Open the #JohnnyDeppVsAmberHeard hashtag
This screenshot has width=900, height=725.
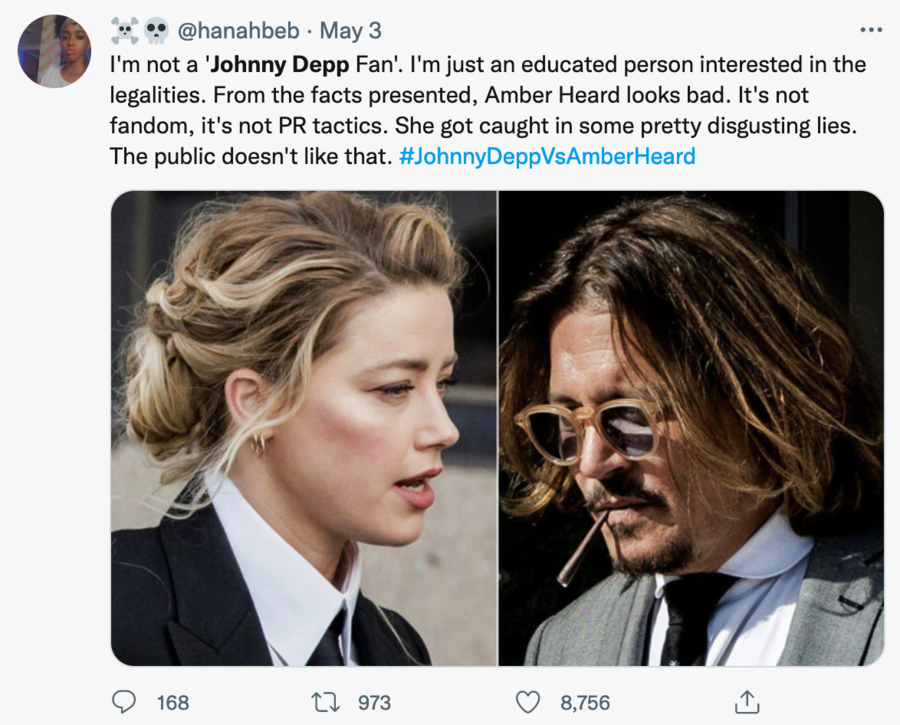546,157
